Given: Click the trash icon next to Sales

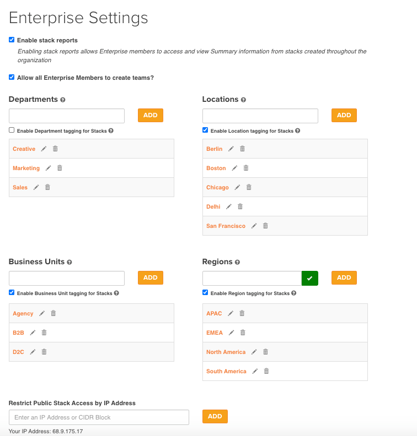Looking at the screenshot, I should click(x=48, y=187).
